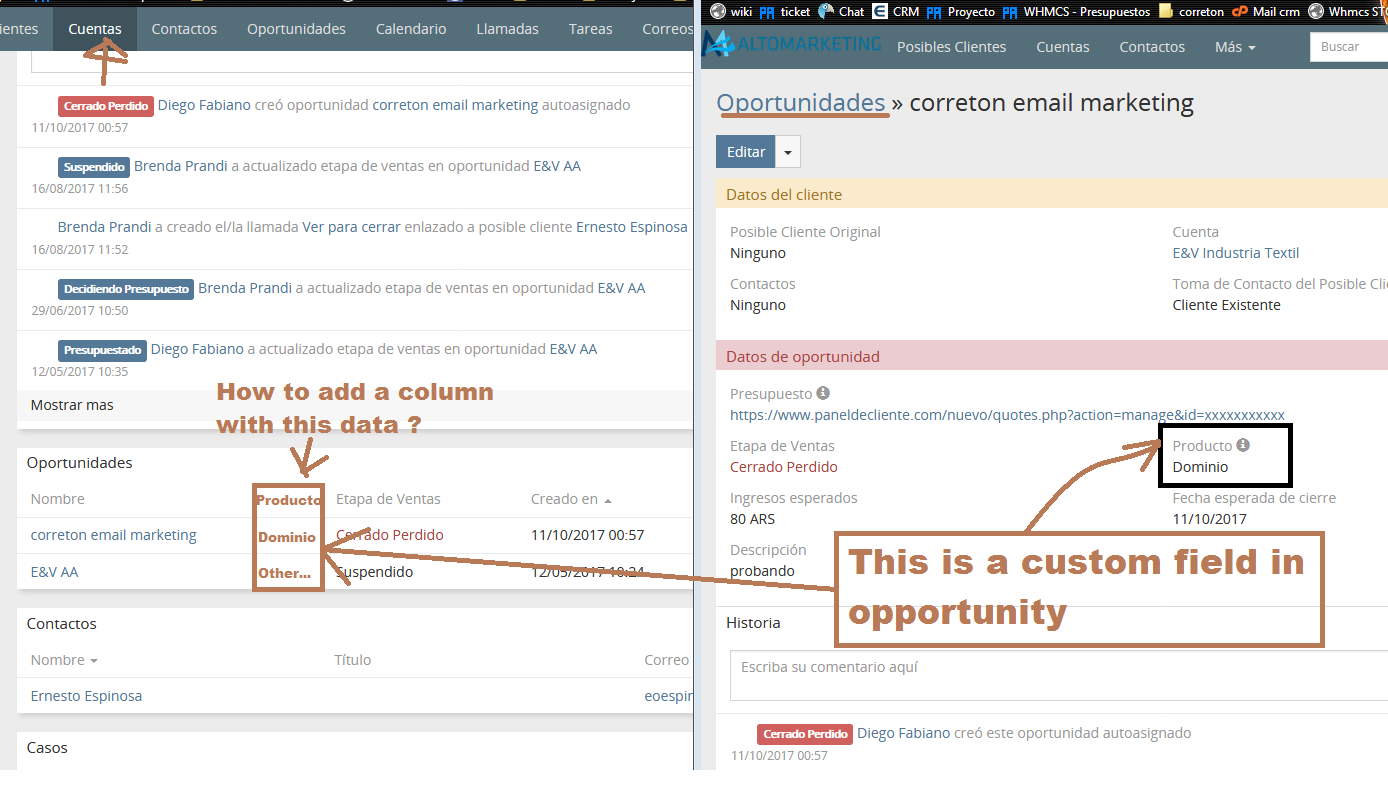Viewport: 1388px width, 802px height.
Task: Open the wiki bookmark in the bookmarks bar
Action: pos(731,11)
